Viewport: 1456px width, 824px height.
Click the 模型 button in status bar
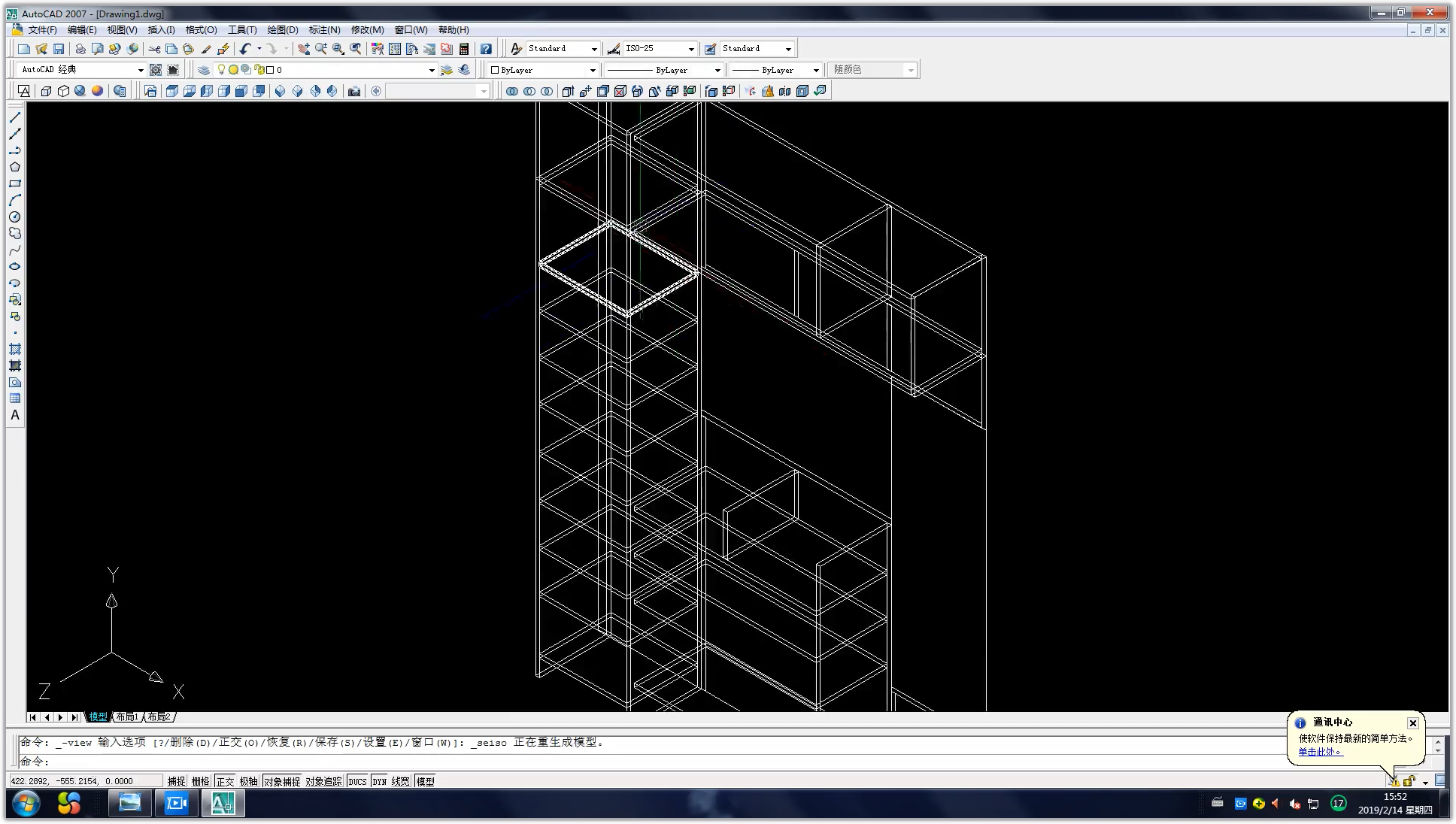tap(425, 782)
